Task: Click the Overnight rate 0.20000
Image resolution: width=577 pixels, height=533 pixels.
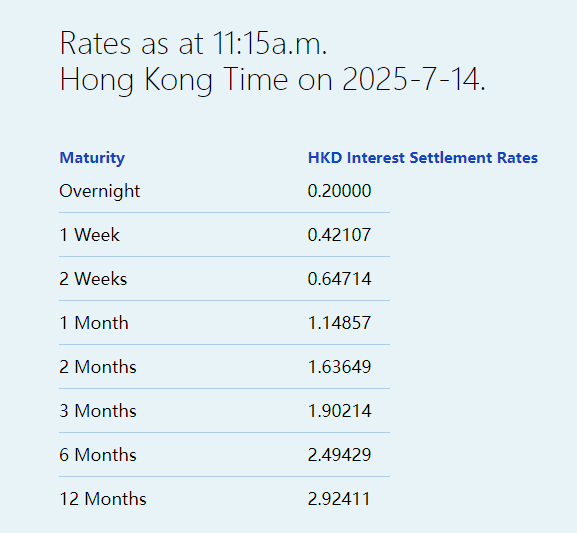Action: (x=339, y=191)
